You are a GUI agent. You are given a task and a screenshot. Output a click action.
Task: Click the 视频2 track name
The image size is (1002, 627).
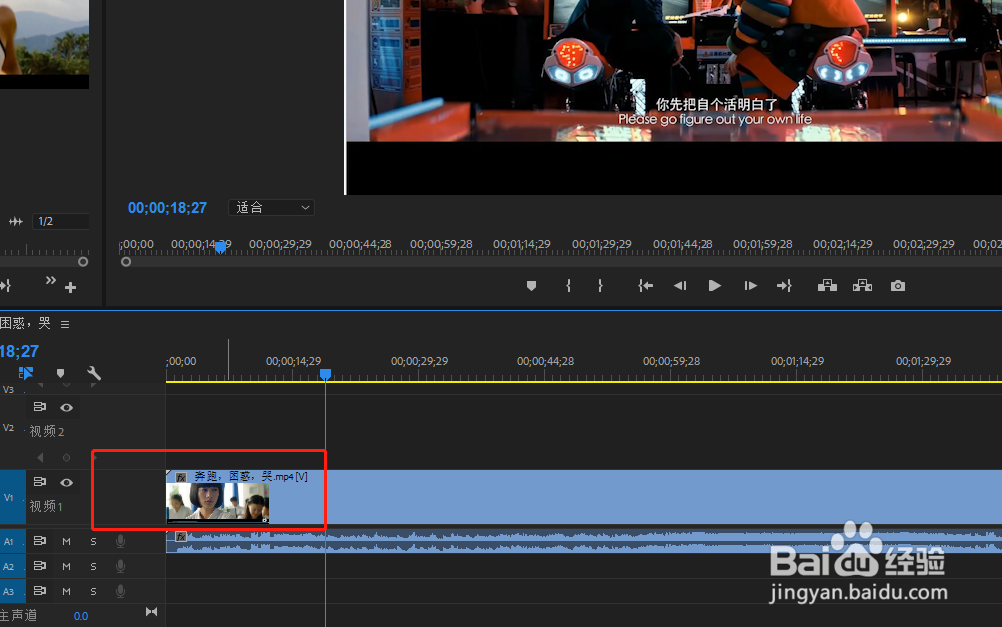pyautogui.click(x=47, y=431)
